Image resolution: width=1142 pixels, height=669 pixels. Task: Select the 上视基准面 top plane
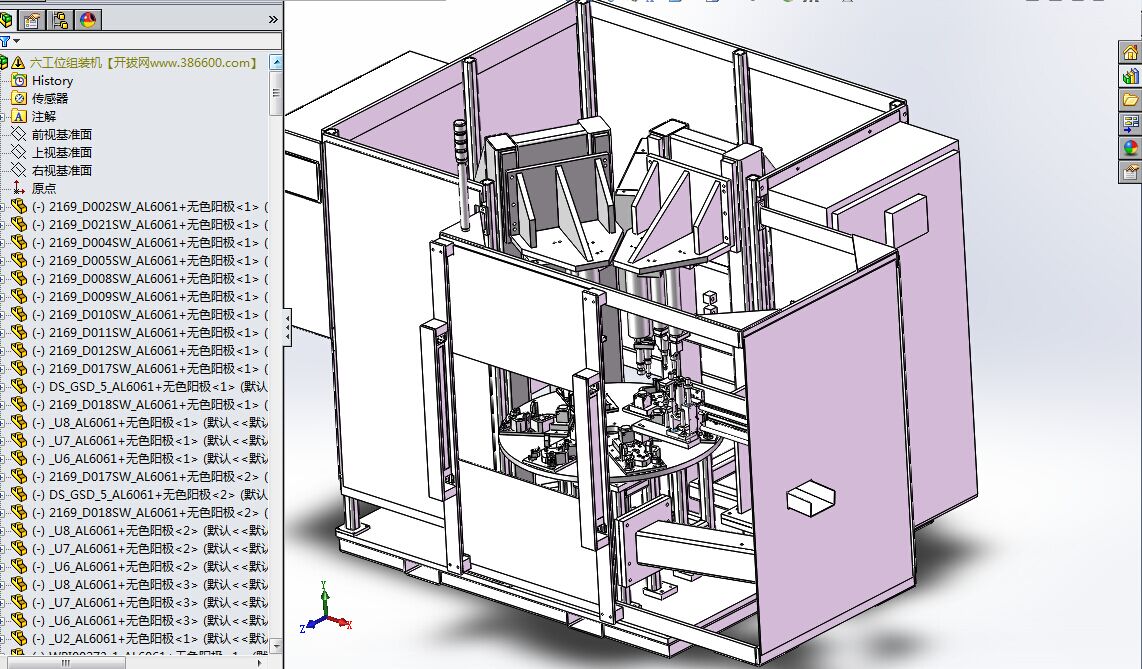(61, 152)
